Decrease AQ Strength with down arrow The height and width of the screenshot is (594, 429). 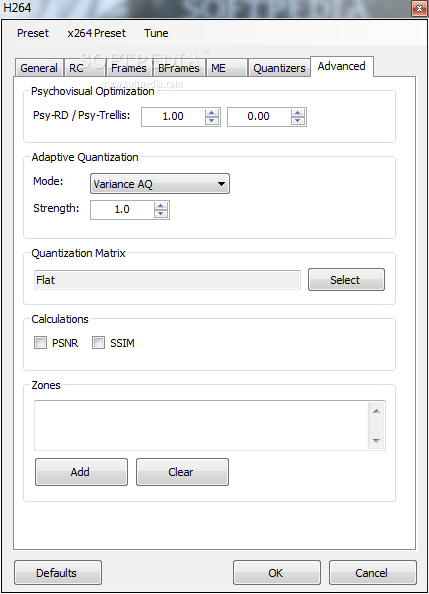161,214
